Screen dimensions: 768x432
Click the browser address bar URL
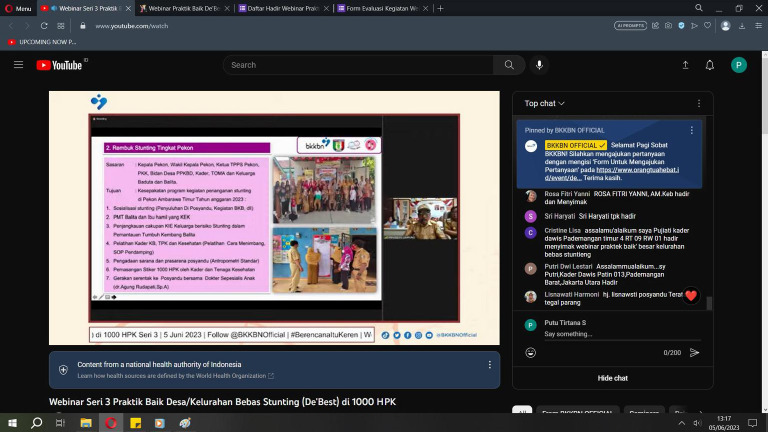click(x=132, y=25)
